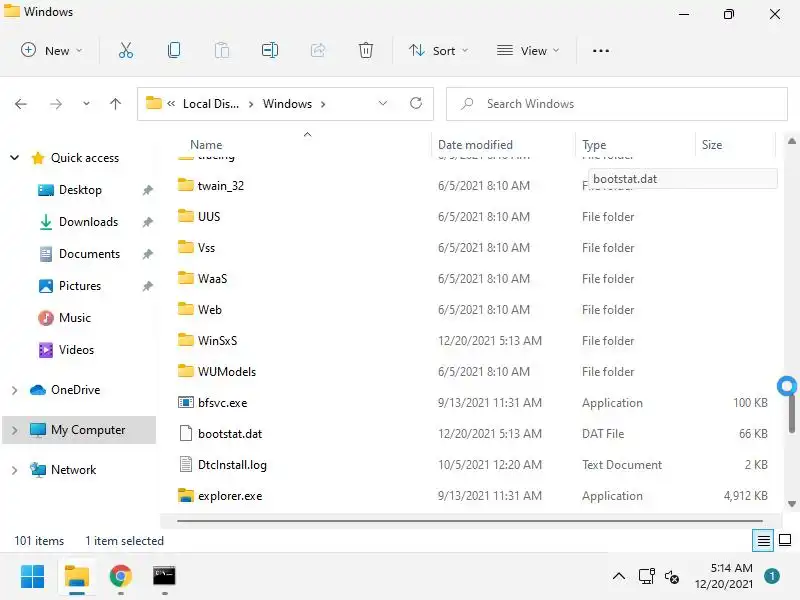The height and width of the screenshot is (600, 800).
Task: Click the bfsvc.exe application icon
Action: (x=186, y=403)
